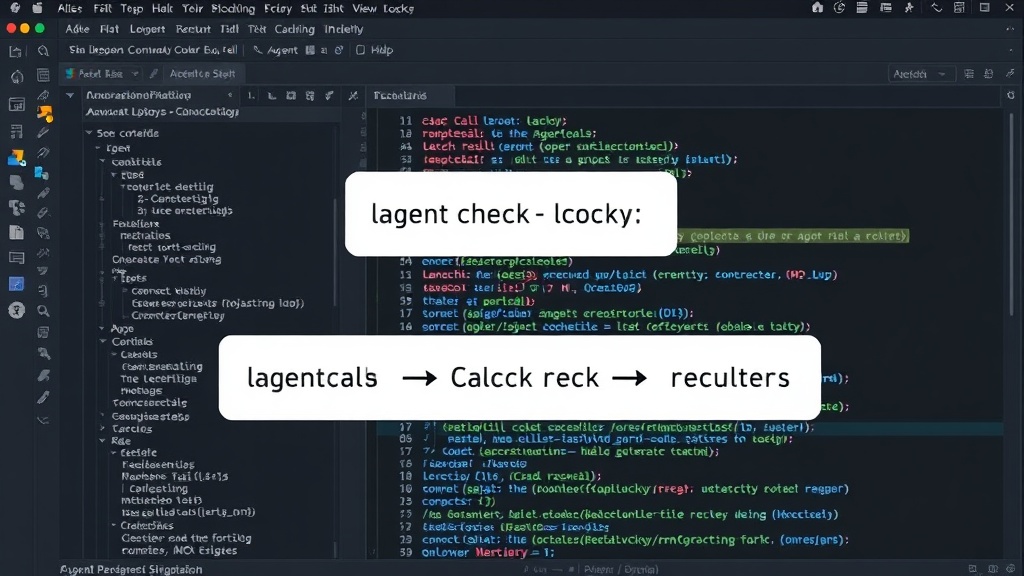This screenshot has height=576, width=1024.
Task: Toggle the checkbox next to Help
Action: [x=360, y=50]
